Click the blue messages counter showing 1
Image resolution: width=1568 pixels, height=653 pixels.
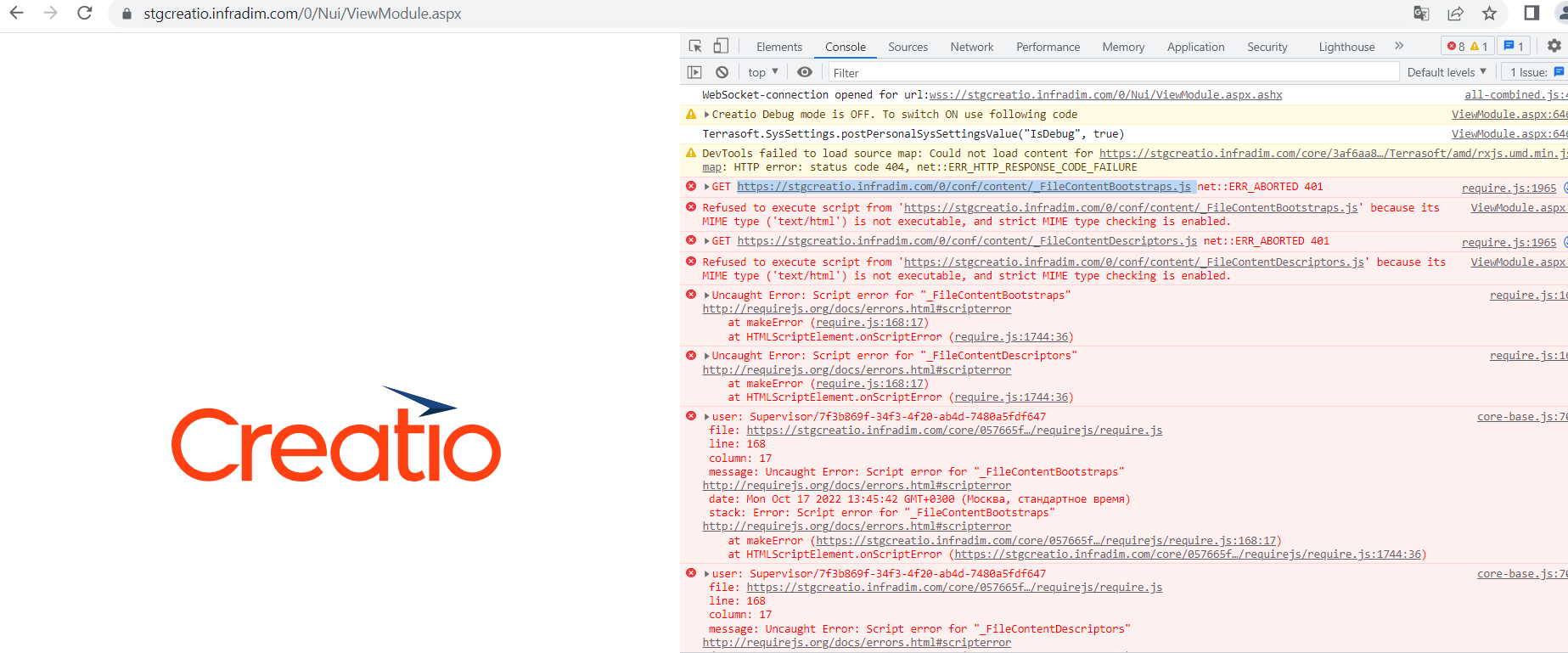coord(1514,46)
